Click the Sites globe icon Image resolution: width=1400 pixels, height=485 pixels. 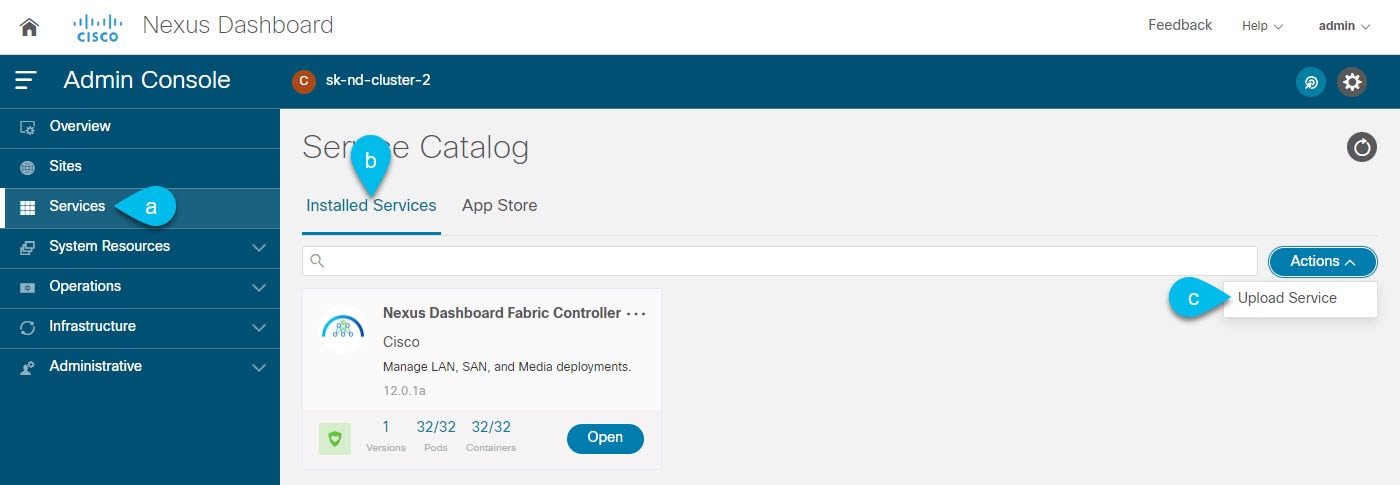(x=28, y=167)
